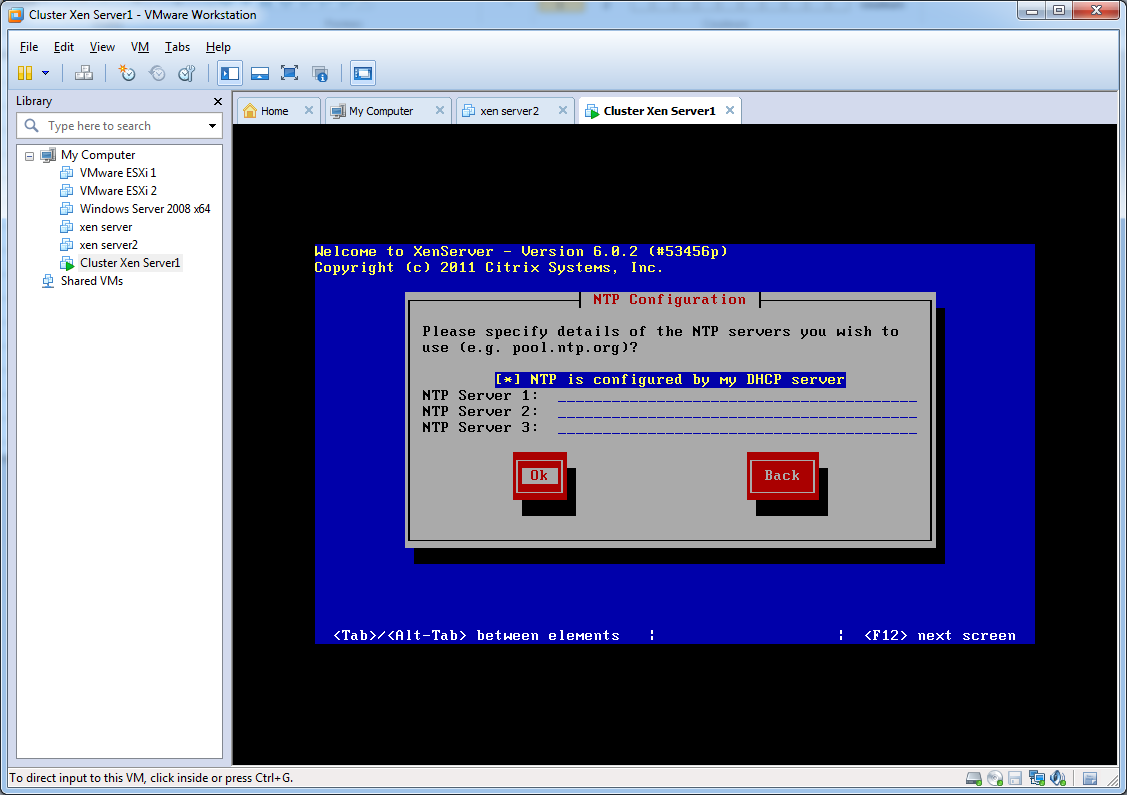
Task: Toggle the Show Library sidebar button
Action: (230, 73)
